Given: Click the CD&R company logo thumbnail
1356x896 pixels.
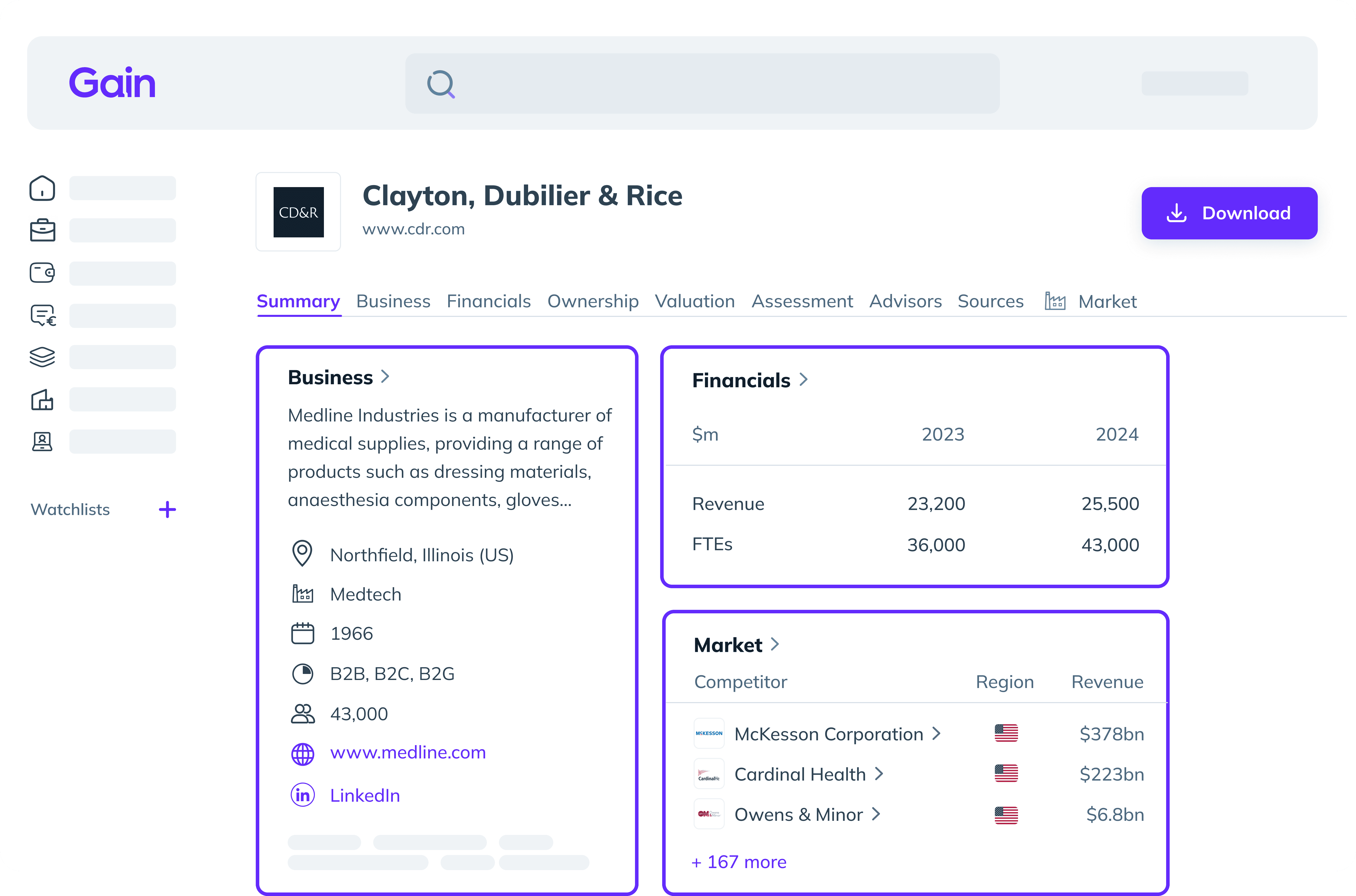Looking at the screenshot, I should 298,212.
